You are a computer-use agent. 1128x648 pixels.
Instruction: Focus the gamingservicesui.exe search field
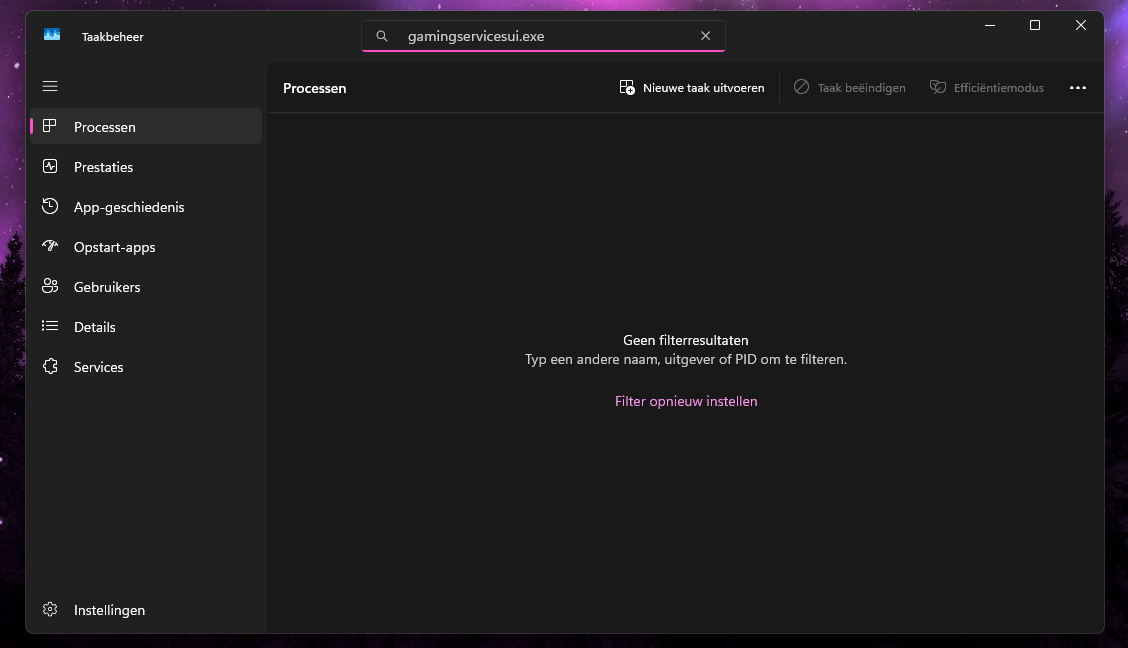(543, 36)
